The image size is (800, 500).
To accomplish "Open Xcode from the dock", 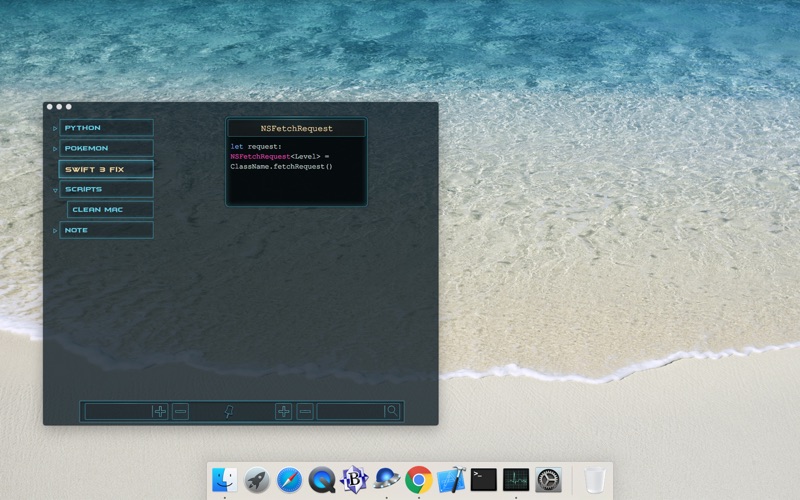I will point(452,480).
